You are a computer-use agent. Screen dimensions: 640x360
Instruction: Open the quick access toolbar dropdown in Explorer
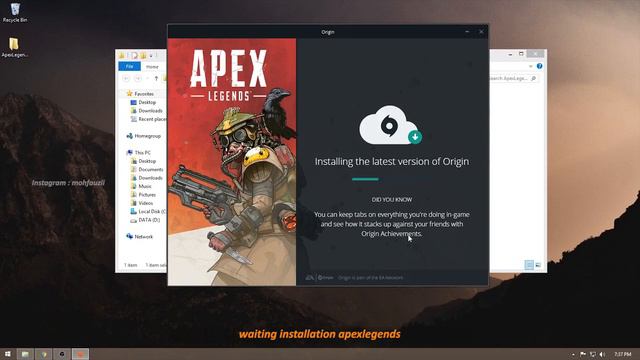click(151, 55)
